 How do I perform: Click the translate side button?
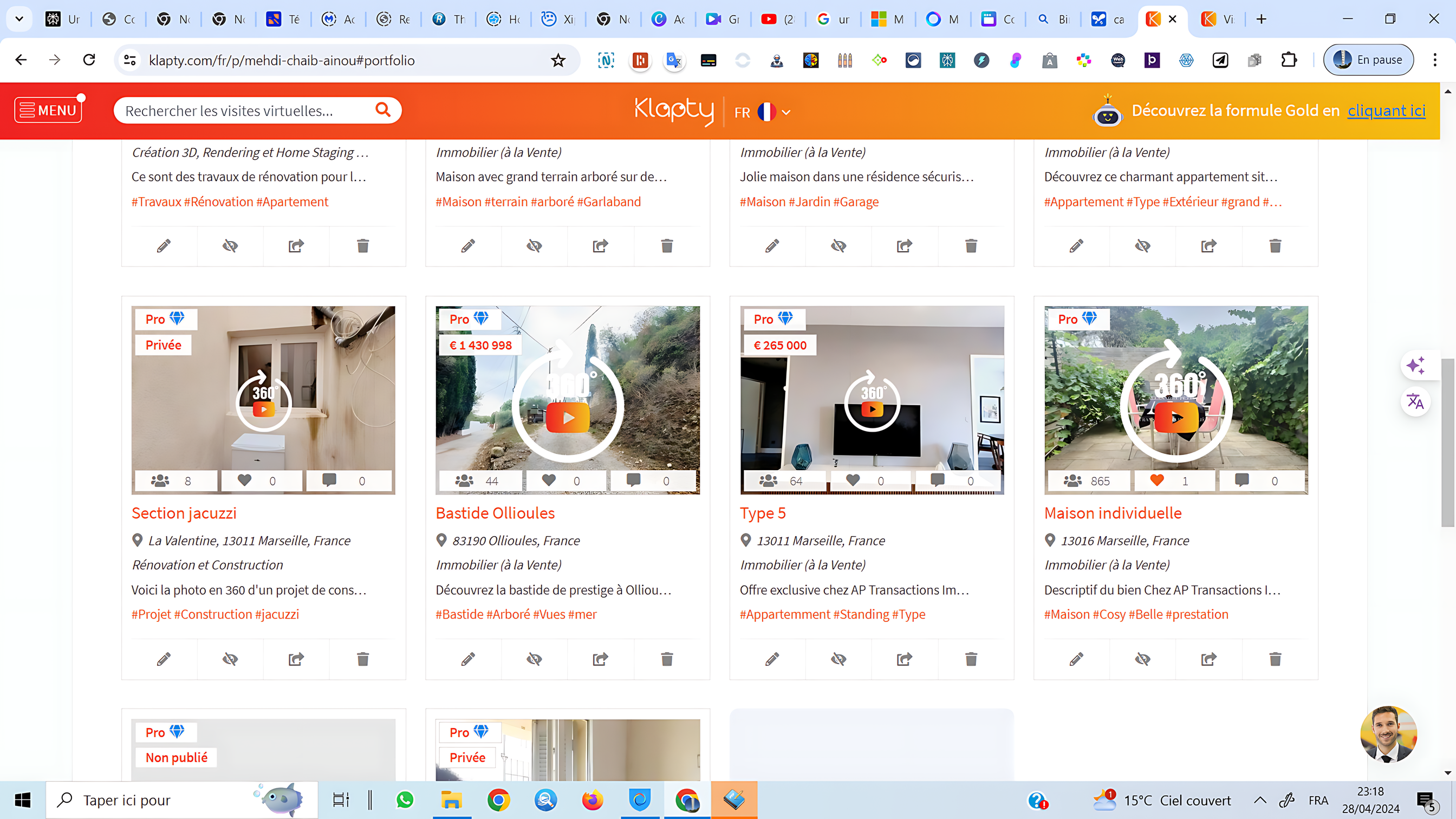point(1415,401)
